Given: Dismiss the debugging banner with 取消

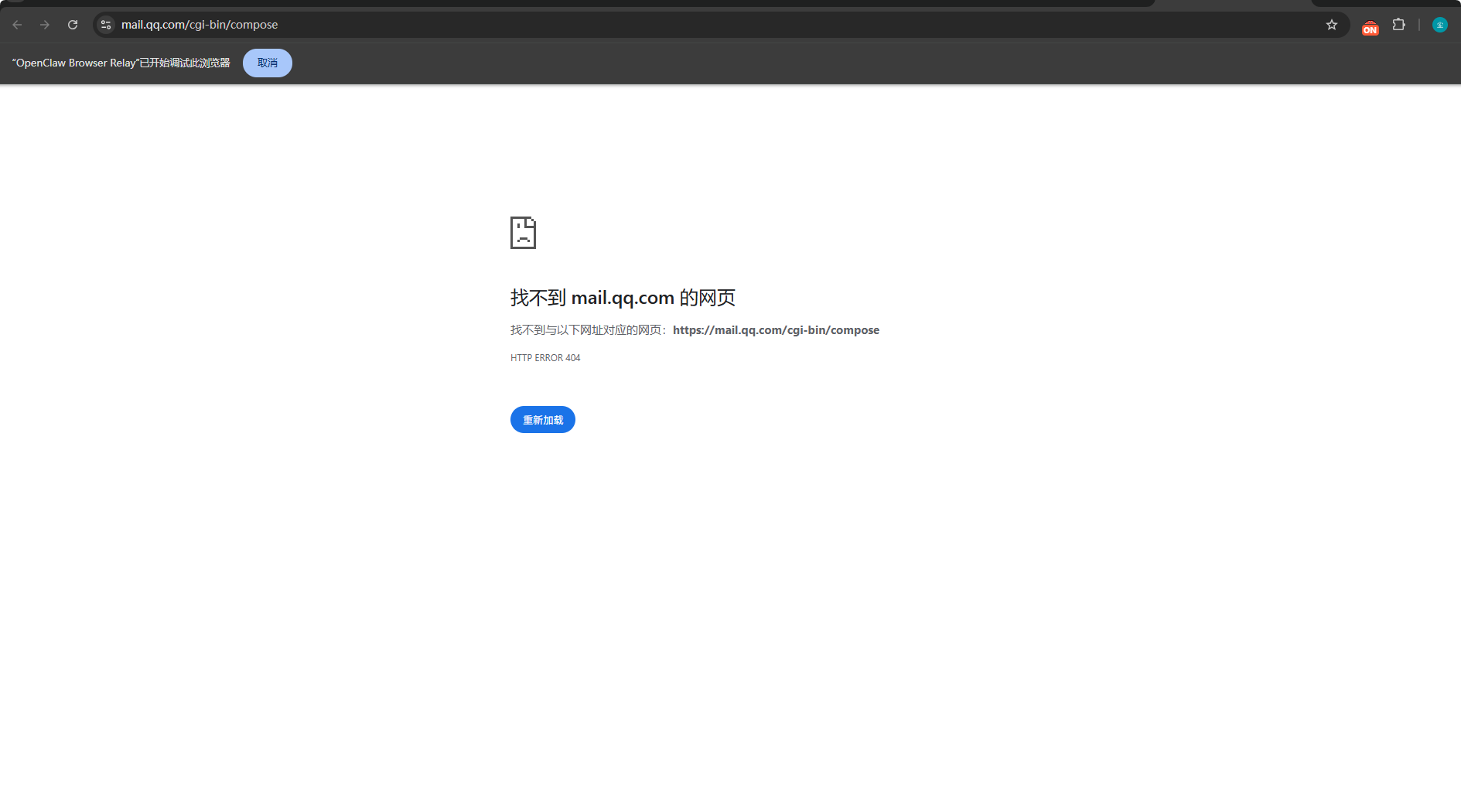Looking at the screenshot, I should [267, 63].
